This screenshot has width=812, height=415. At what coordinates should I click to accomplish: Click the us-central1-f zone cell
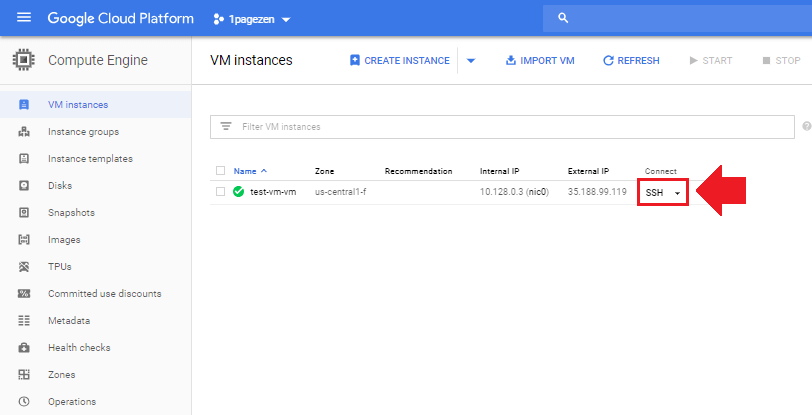(340, 192)
